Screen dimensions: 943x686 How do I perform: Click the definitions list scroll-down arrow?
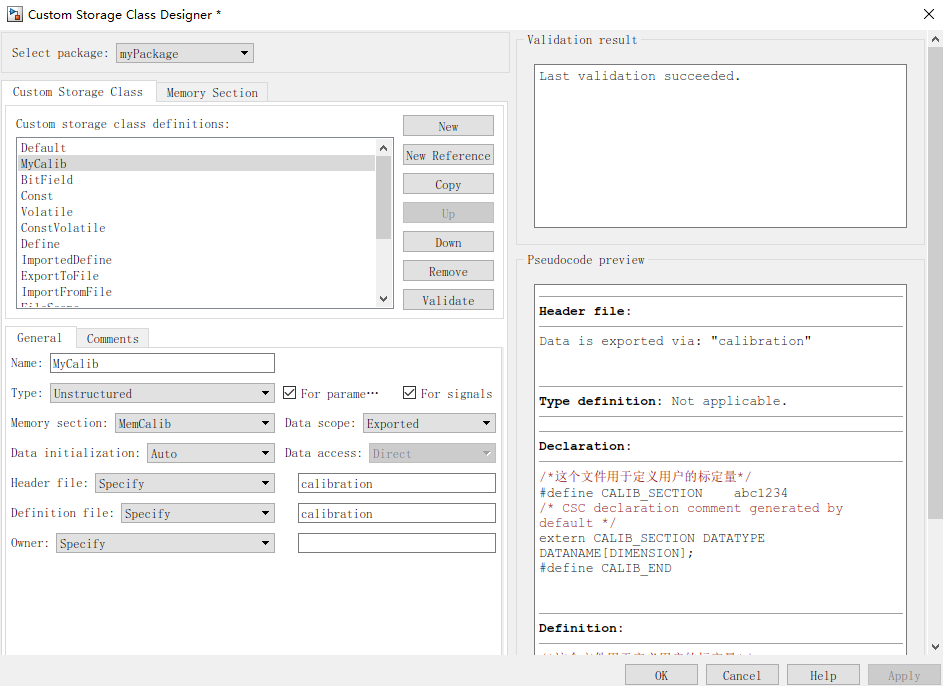(x=383, y=299)
